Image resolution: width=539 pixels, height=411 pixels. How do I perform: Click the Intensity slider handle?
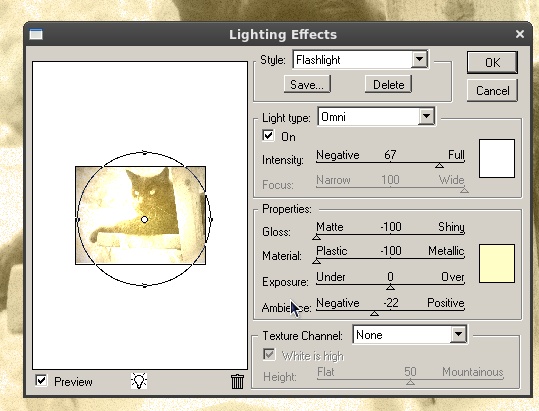[439, 166]
